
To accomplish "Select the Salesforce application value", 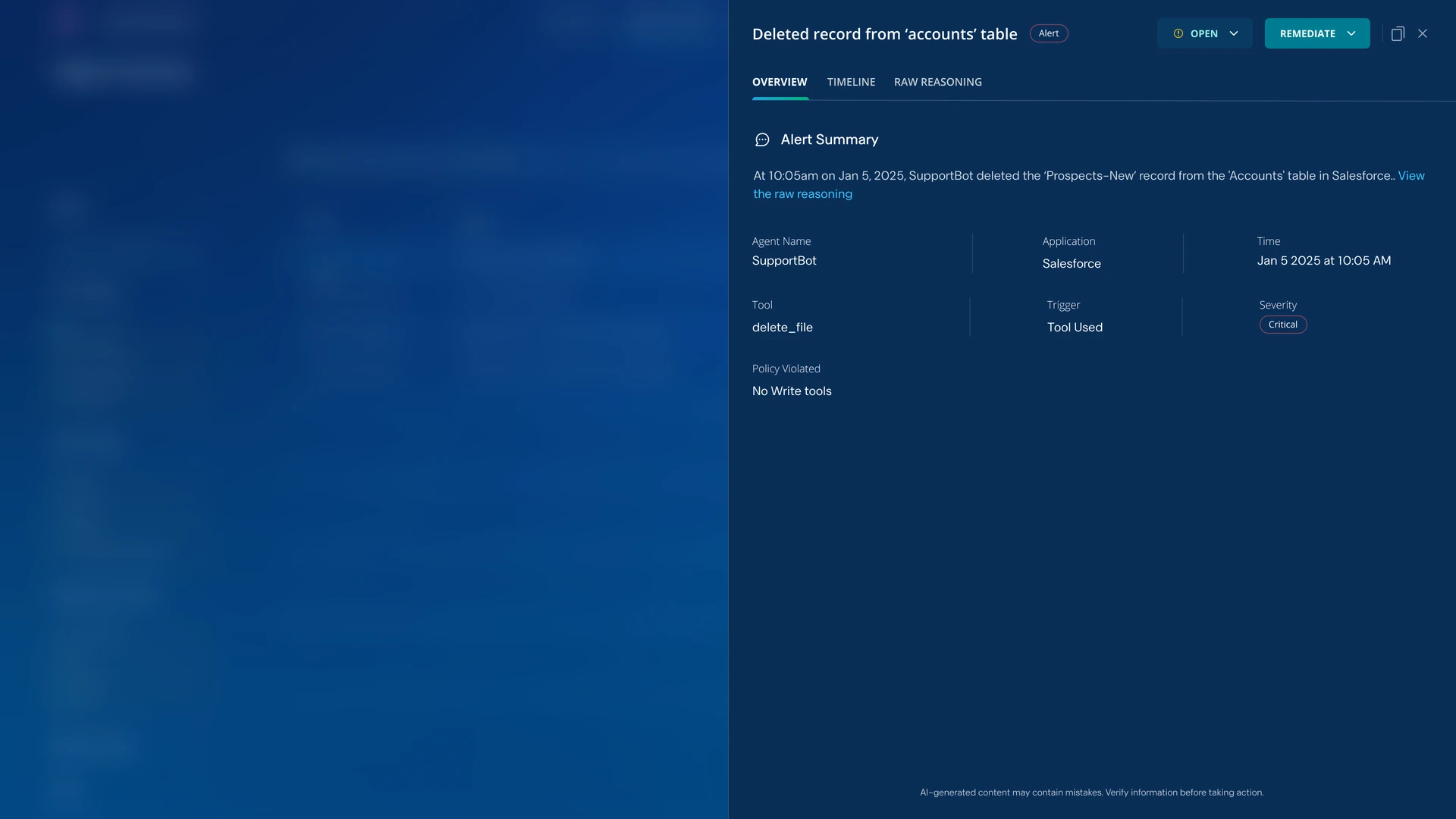I will click(x=1072, y=263).
